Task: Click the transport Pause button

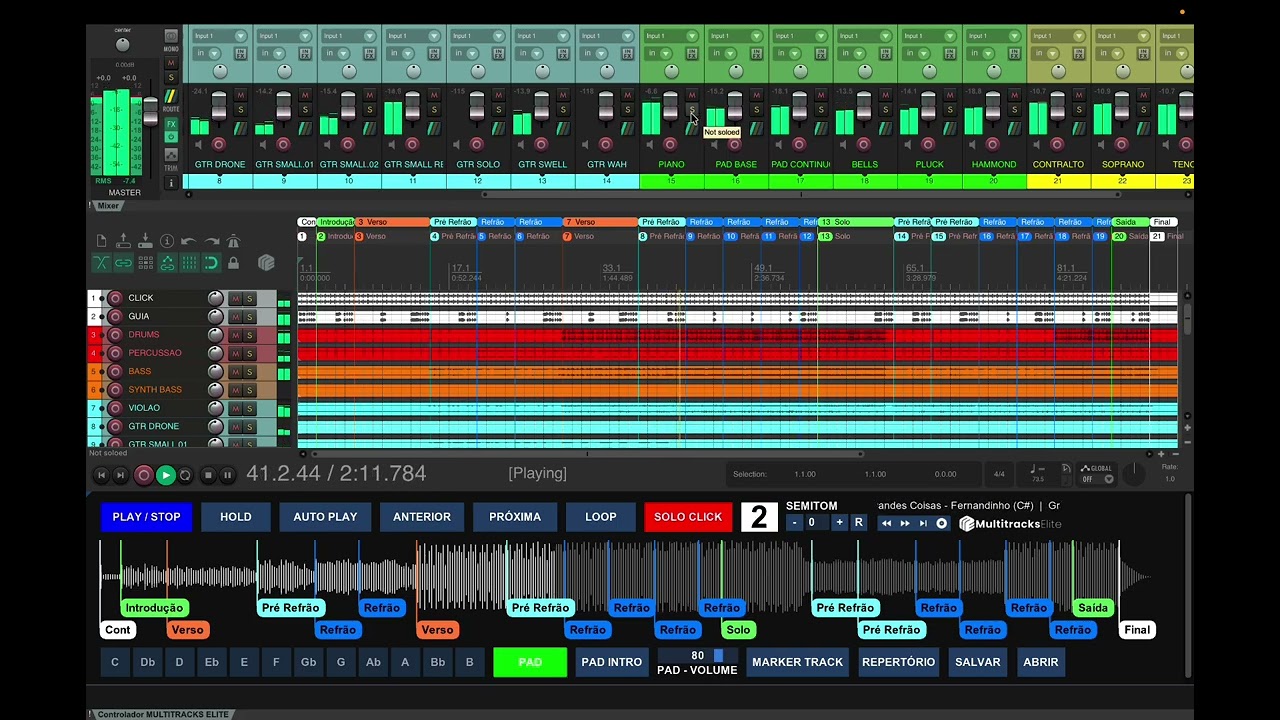Action: coord(228,475)
